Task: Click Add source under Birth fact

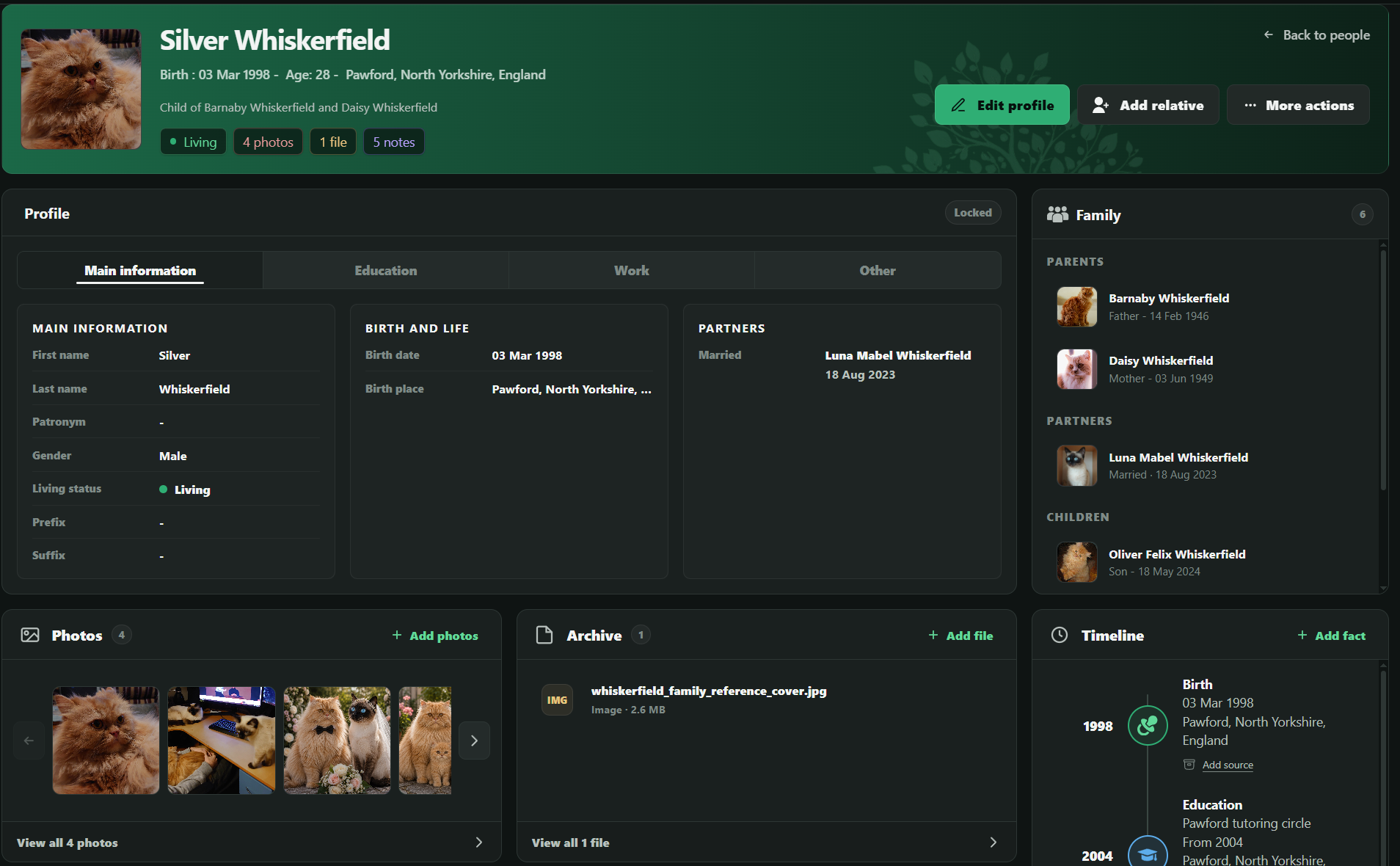Action: coord(1228,765)
